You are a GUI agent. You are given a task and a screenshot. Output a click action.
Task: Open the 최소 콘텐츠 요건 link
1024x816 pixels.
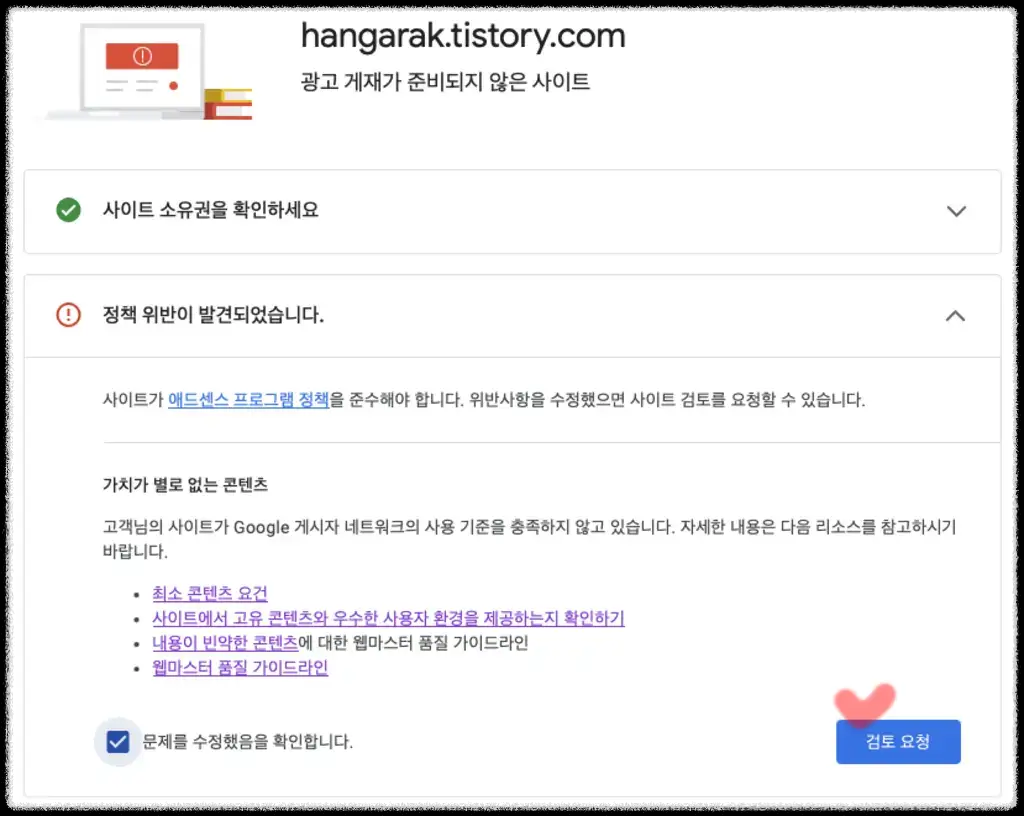(x=210, y=593)
